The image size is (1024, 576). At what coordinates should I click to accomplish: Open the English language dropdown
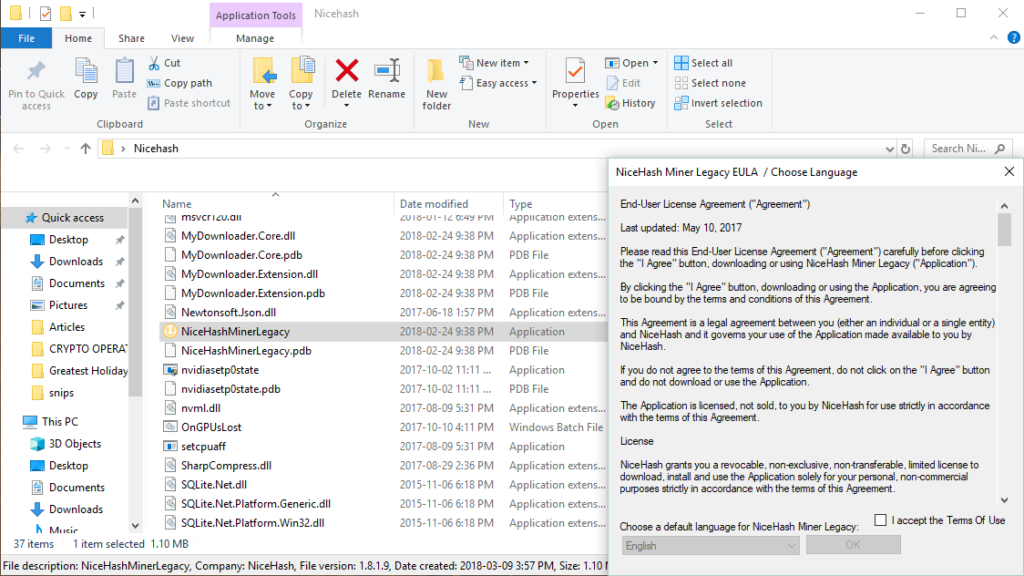(711, 545)
